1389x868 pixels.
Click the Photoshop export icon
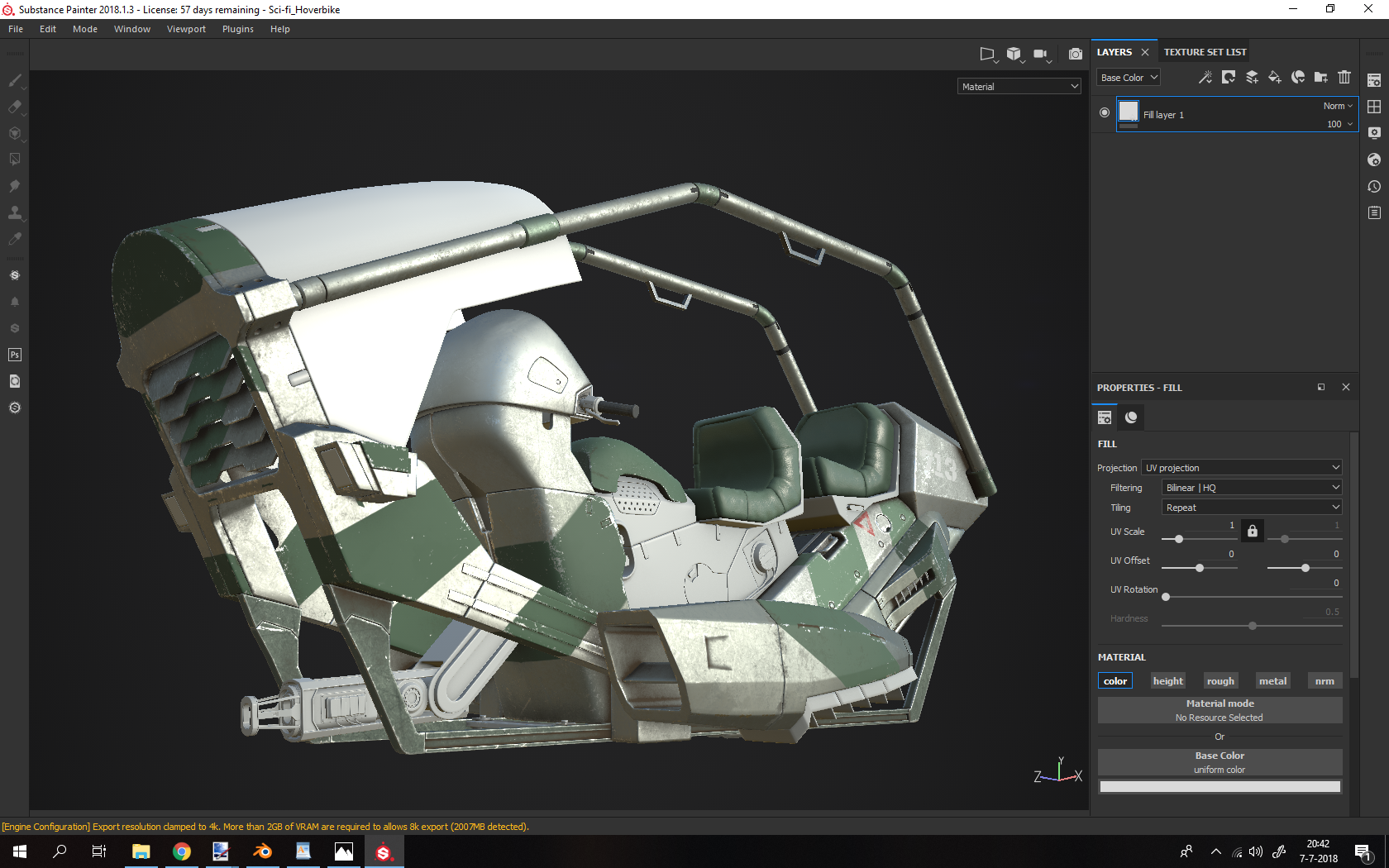(15, 355)
